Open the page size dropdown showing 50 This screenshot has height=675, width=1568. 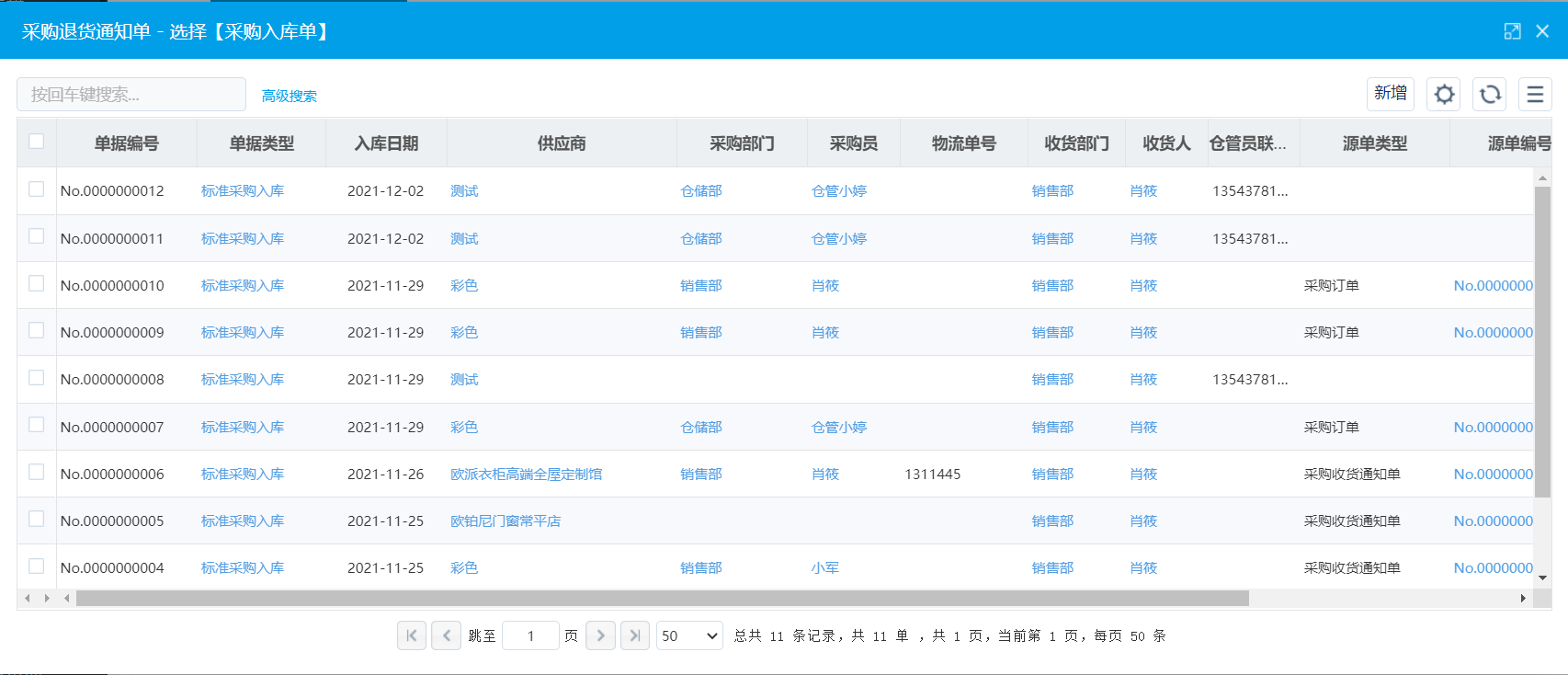point(689,635)
